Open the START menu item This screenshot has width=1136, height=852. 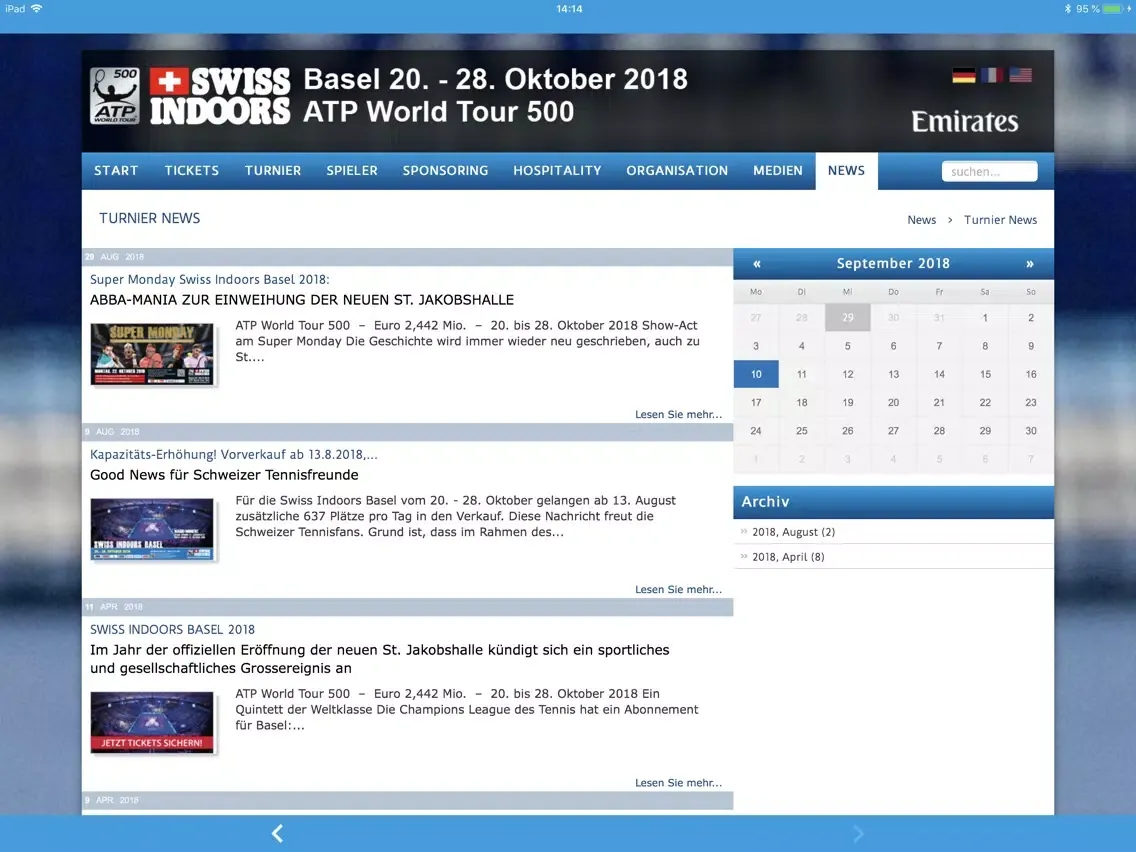116,170
